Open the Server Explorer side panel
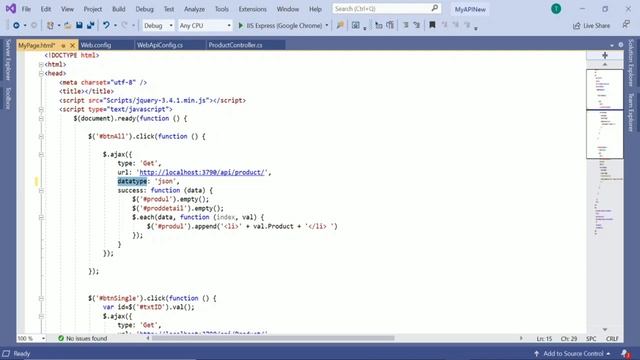Viewport: 640px width, 360px height. (x=8, y=60)
